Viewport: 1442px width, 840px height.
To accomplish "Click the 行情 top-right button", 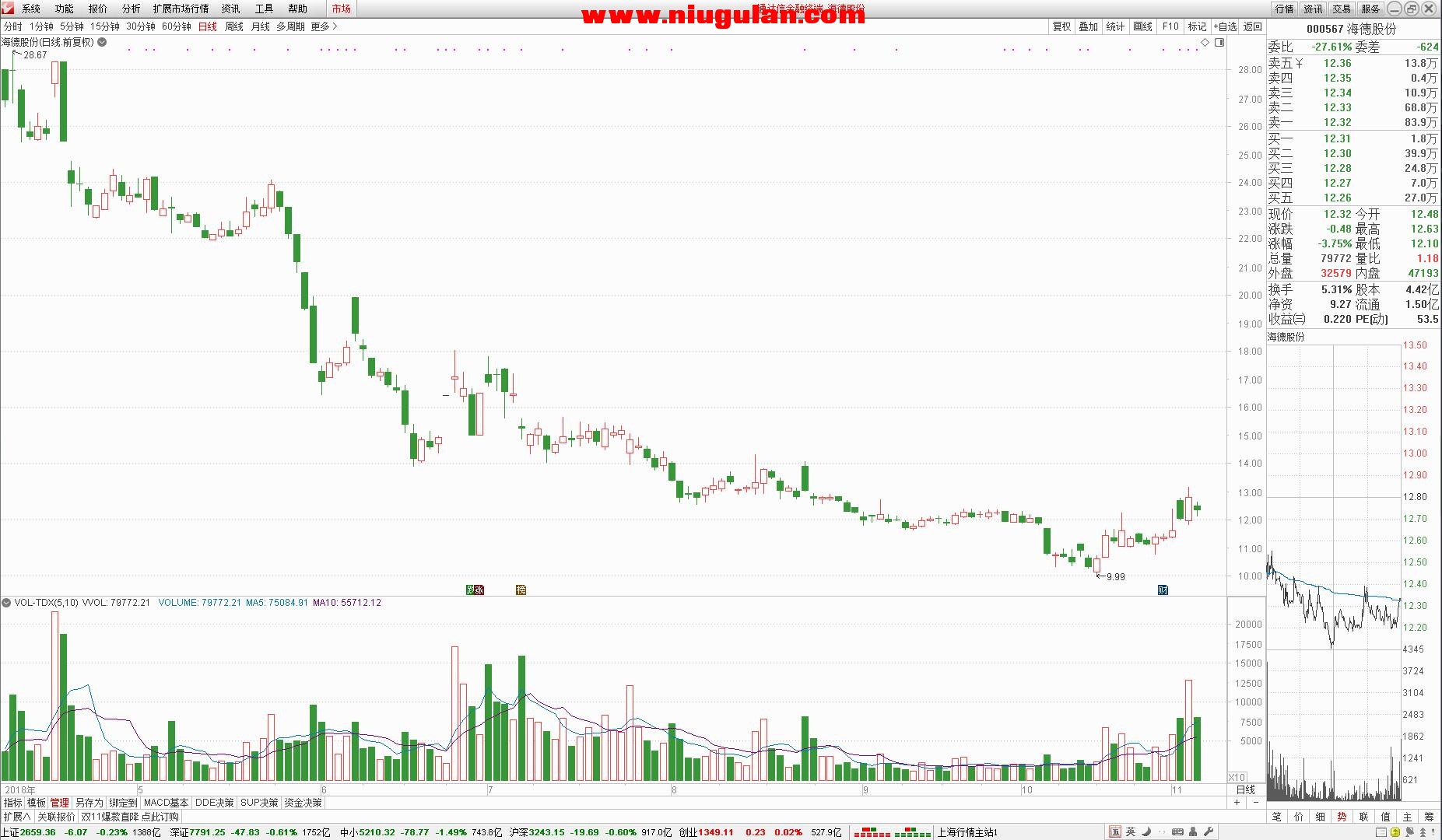I will click(x=1284, y=9).
